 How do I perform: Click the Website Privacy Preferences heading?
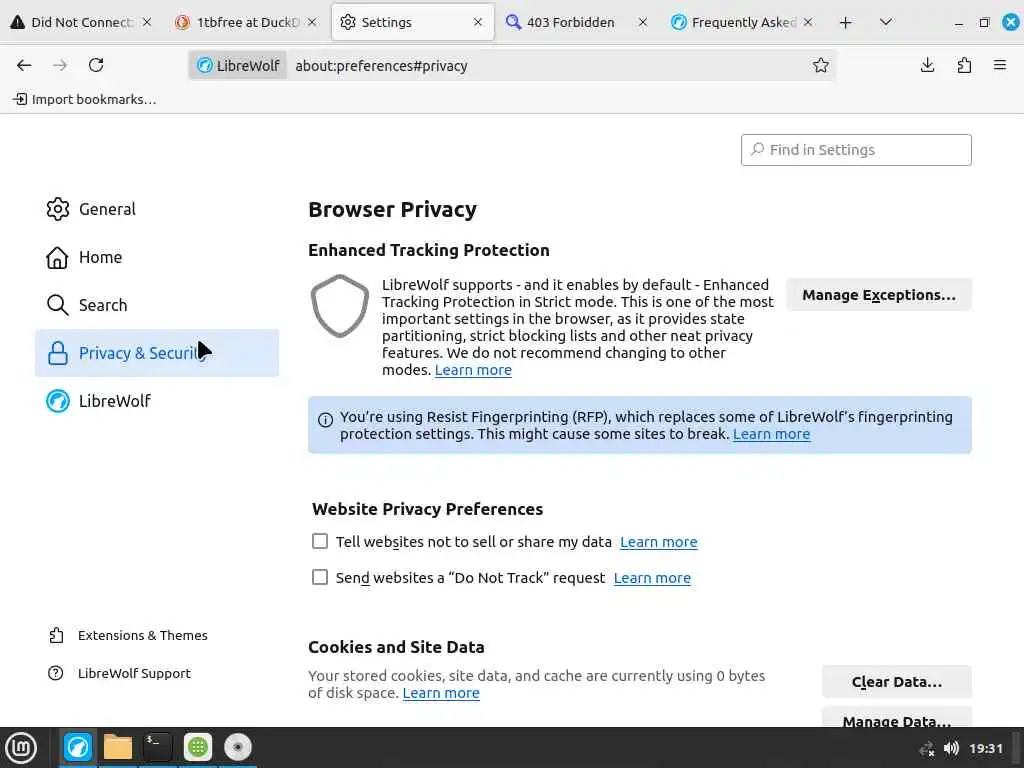[428, 509]
